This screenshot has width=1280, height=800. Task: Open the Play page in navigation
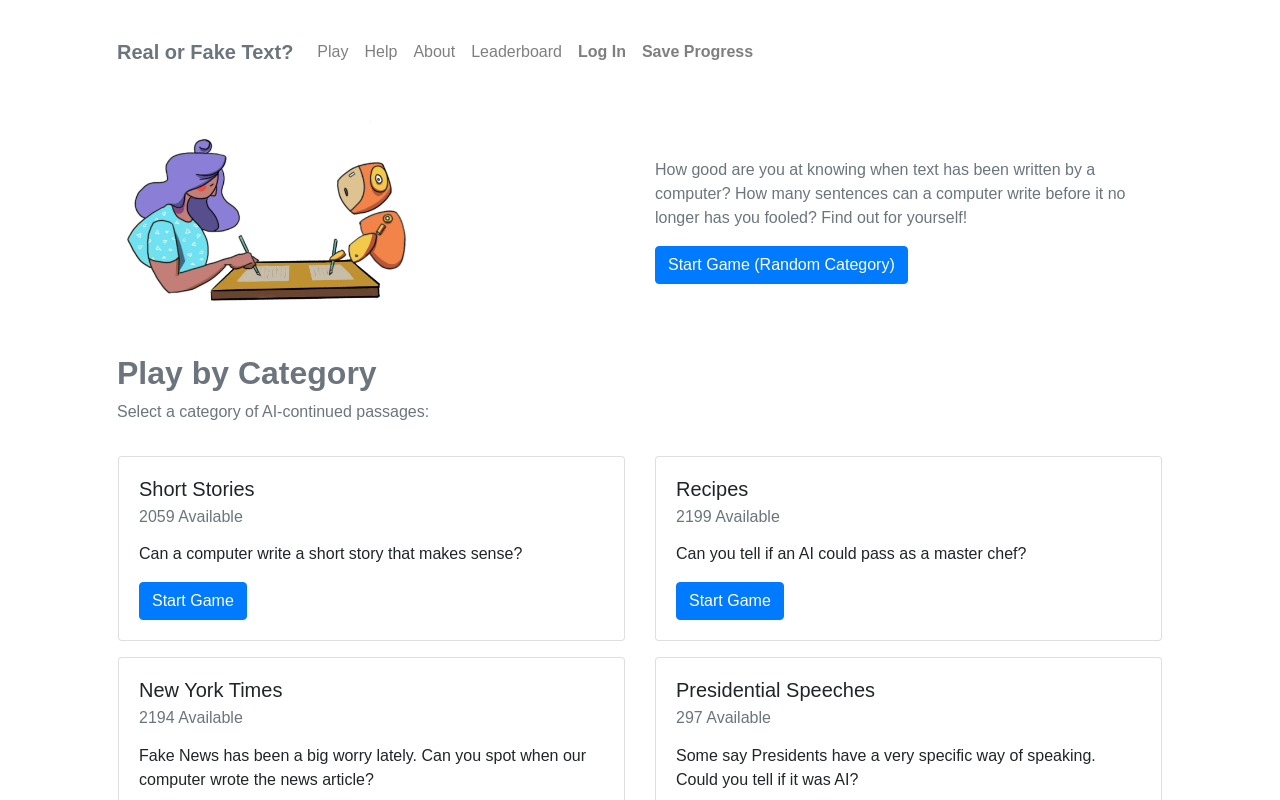click(333, 52)
